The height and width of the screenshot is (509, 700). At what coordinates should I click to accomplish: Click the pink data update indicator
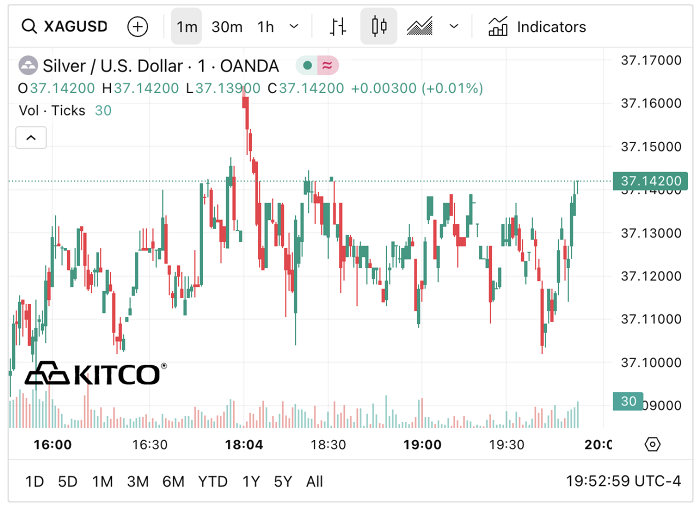[x=328, y=66]
